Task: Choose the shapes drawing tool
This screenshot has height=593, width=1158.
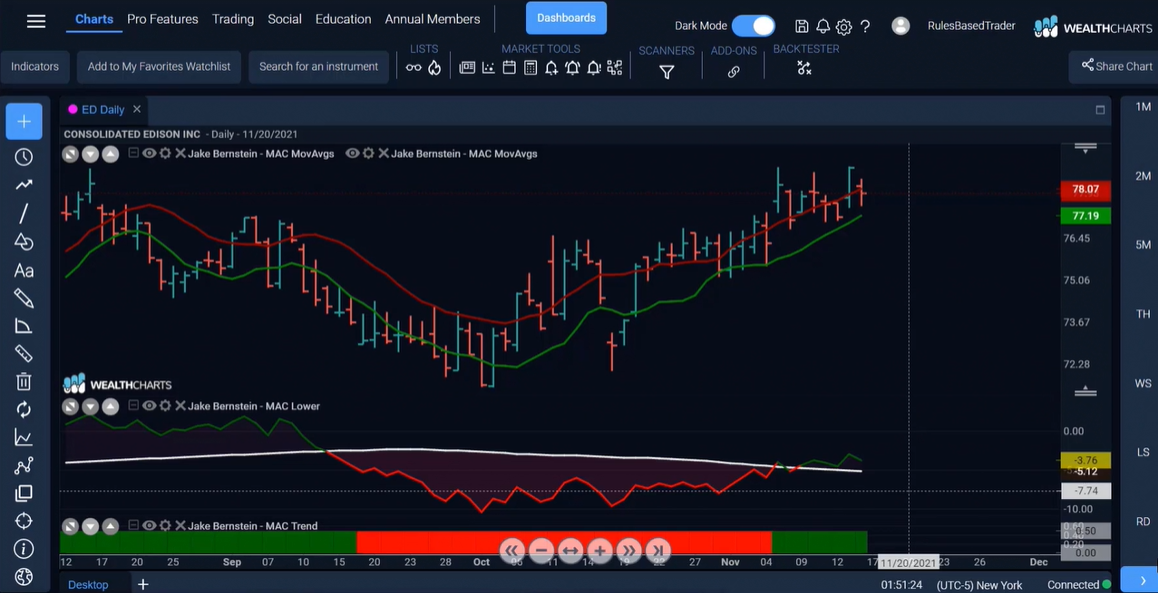Action: (24, 241)
